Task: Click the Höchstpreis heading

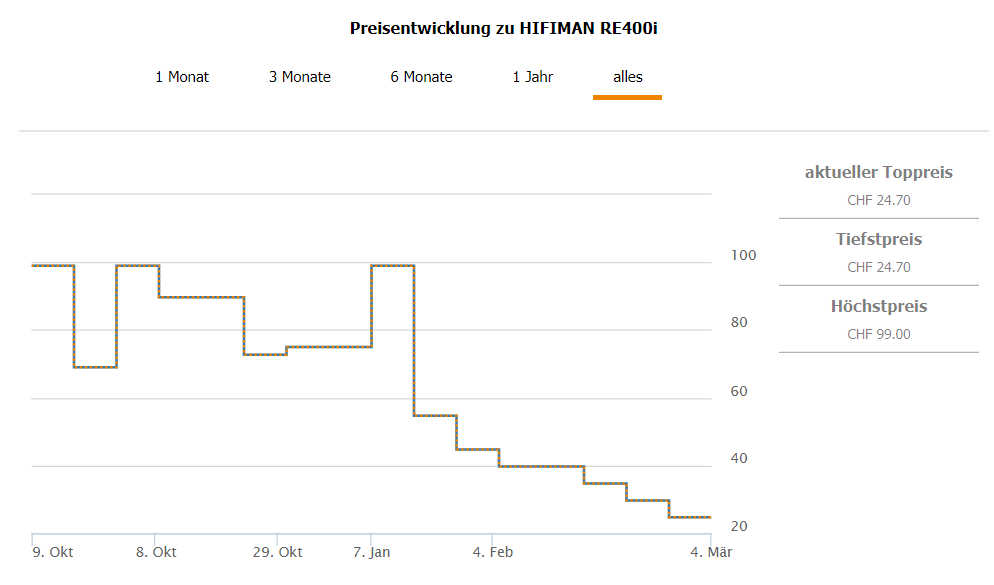Action: (879, 306)
